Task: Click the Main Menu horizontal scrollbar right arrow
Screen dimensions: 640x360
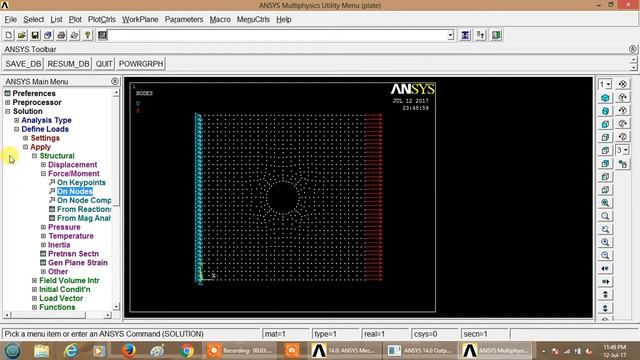Action: [x=107, y=315]
